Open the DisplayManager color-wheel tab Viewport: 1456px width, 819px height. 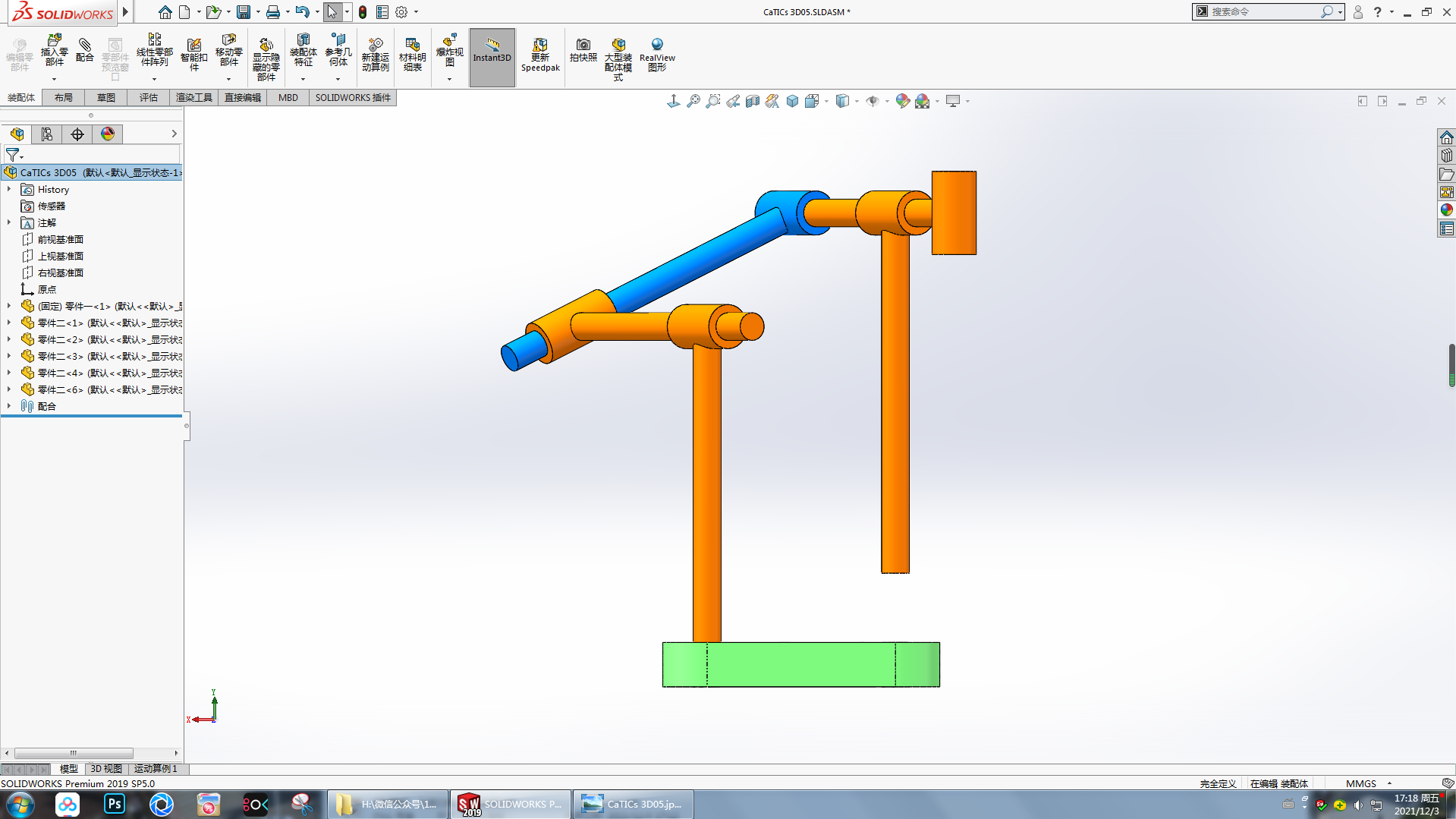[108, 134]
